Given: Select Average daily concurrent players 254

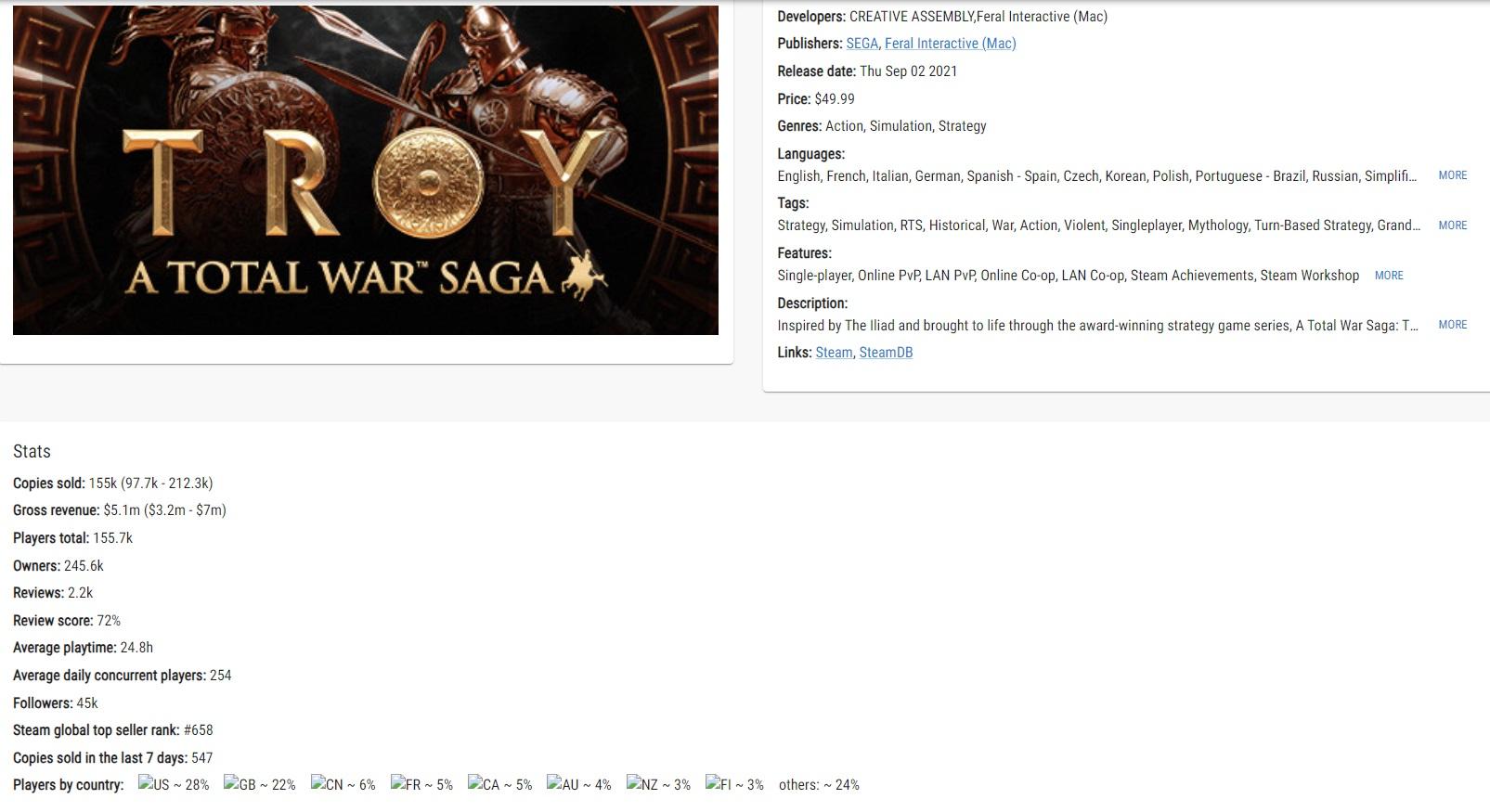Looking at the screenshot, I should point(220,676).
